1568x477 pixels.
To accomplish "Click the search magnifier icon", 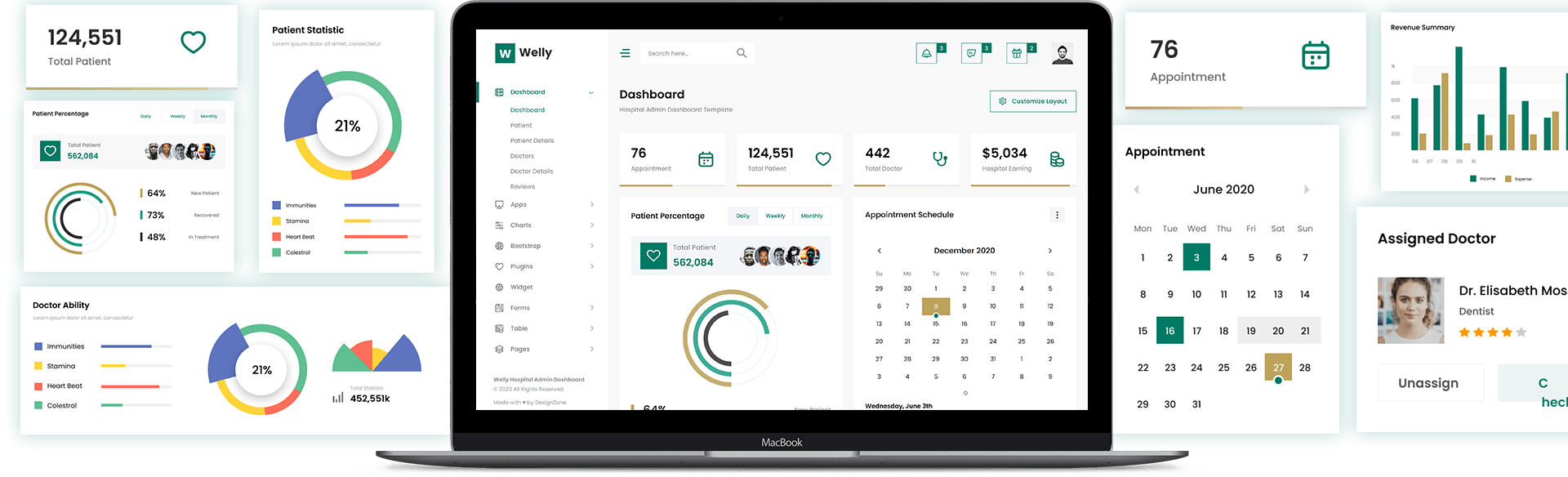I will 742,53.
